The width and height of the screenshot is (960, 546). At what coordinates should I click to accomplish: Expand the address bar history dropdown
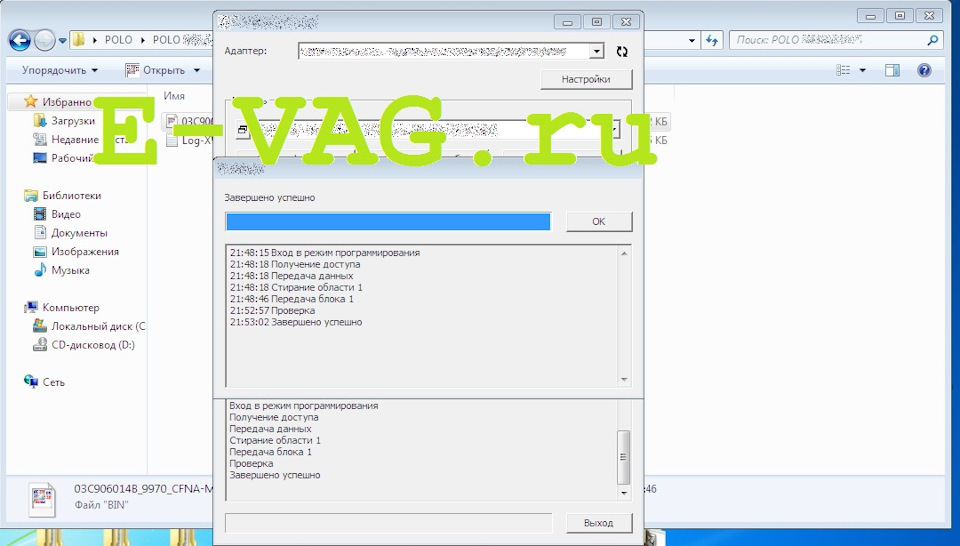692,40
